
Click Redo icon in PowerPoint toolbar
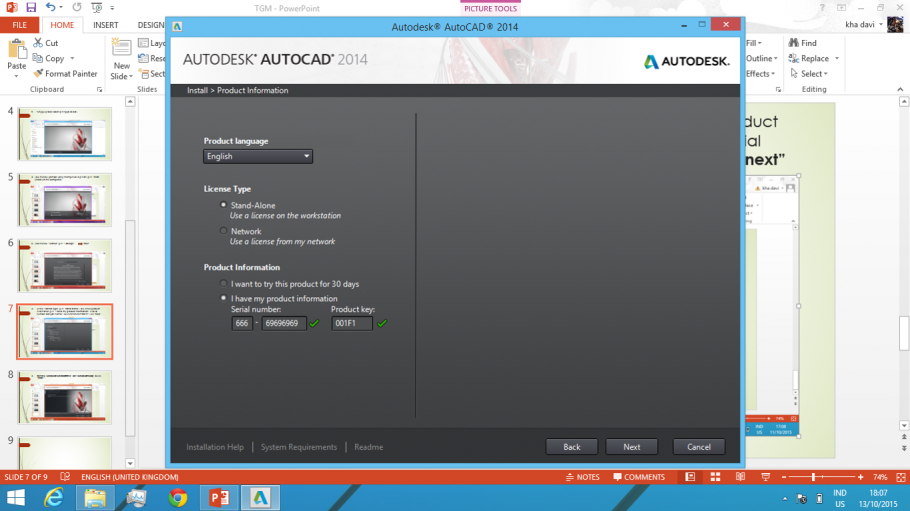tap(77, 8)
